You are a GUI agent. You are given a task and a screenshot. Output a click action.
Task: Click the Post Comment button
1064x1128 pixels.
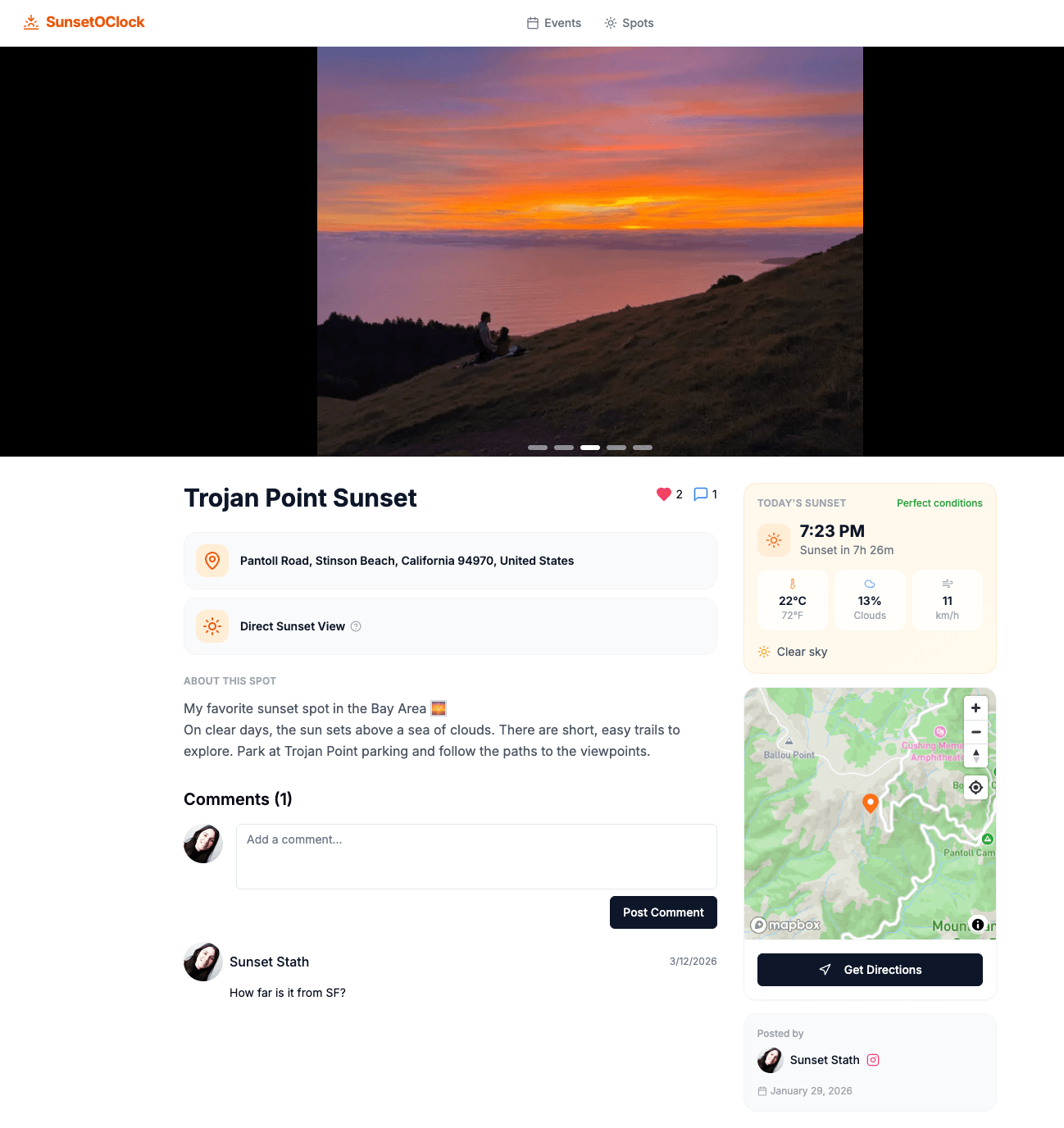click(663, 912)
